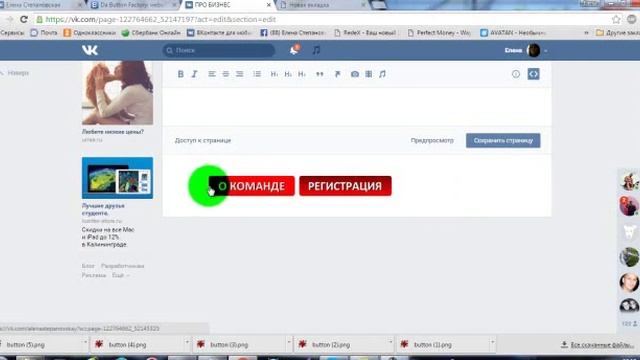
Task: Open the Елена profile dropdown menu
Action: point(526,50)
